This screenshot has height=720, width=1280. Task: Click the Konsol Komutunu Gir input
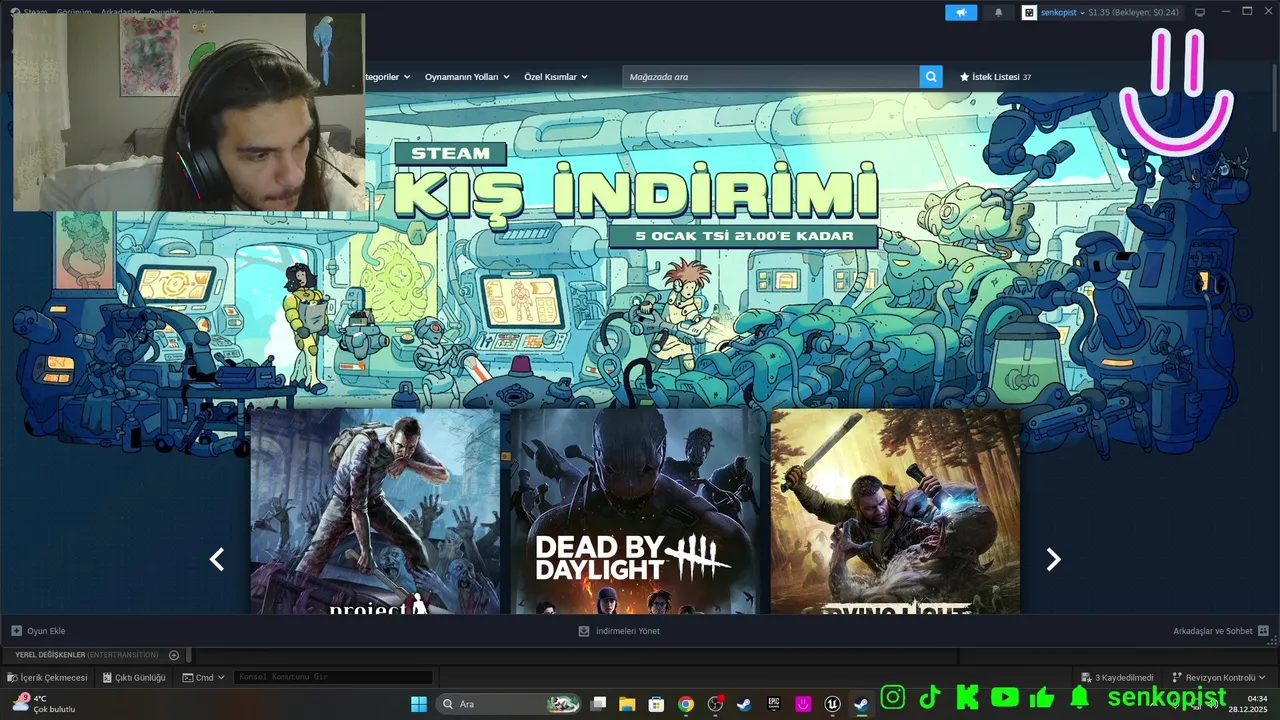coord(333,677)
